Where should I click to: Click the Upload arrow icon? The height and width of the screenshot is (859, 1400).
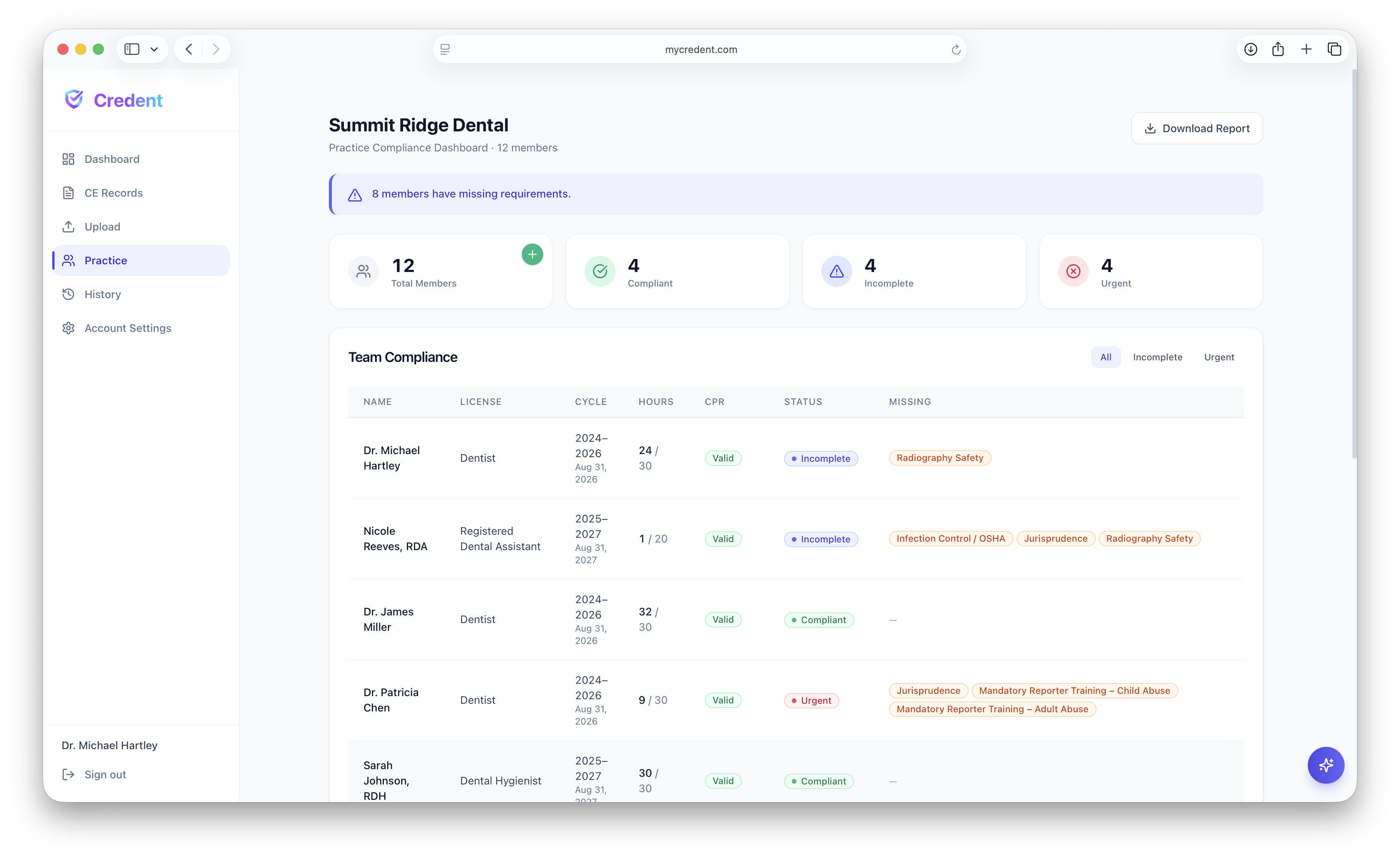click(x=69, y=226)
